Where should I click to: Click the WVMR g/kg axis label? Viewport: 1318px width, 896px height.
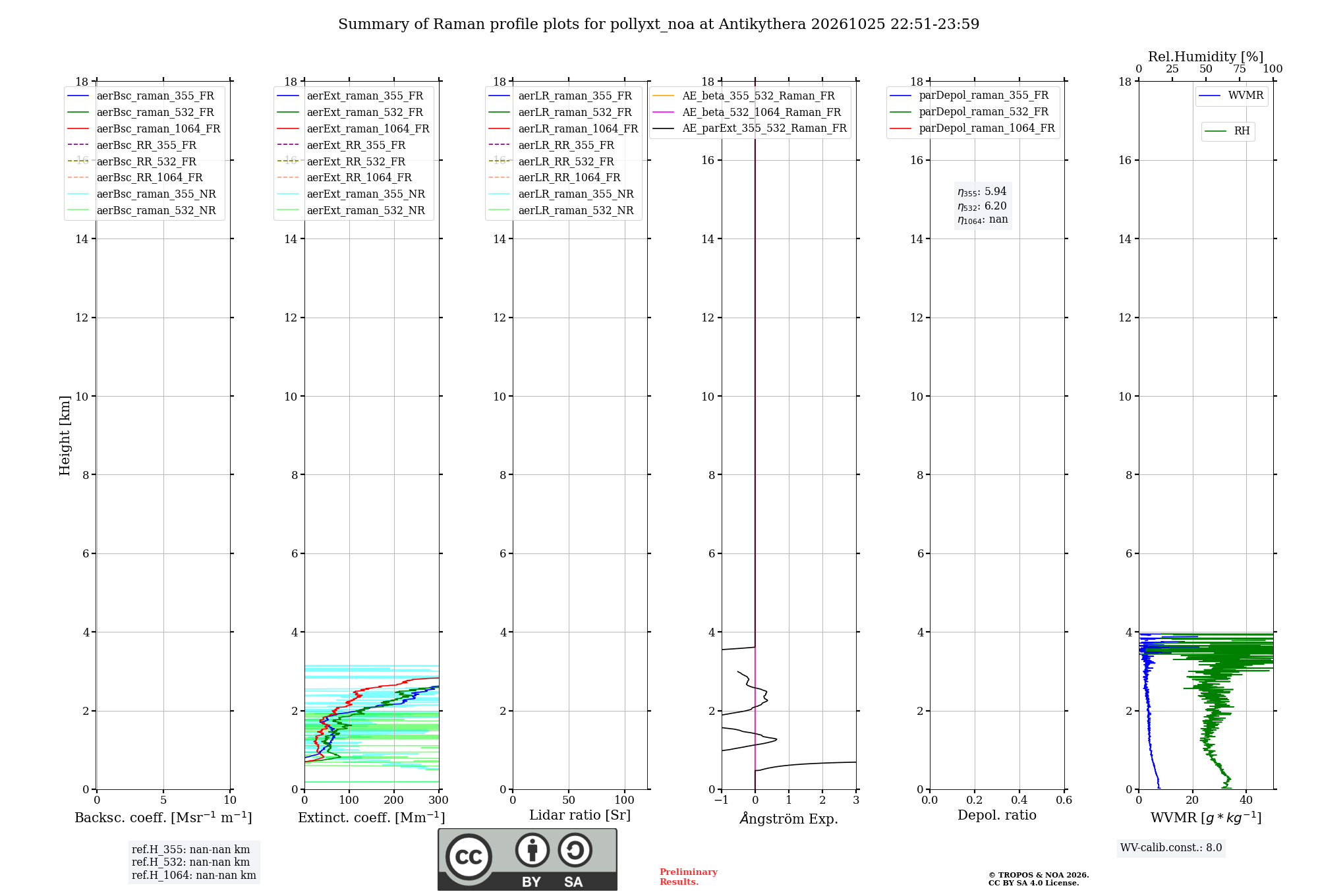pyautogui.click(x=1206, y=818)
